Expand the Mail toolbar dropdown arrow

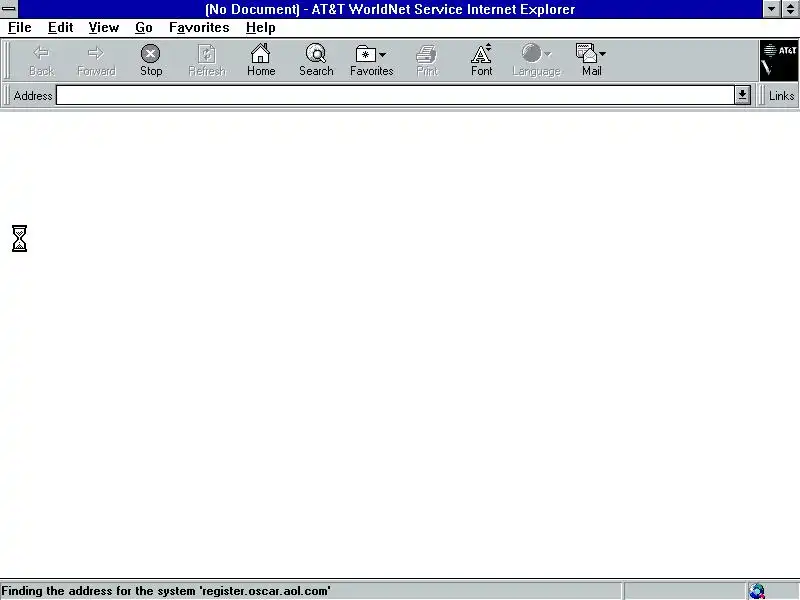(x=603, y=54)
